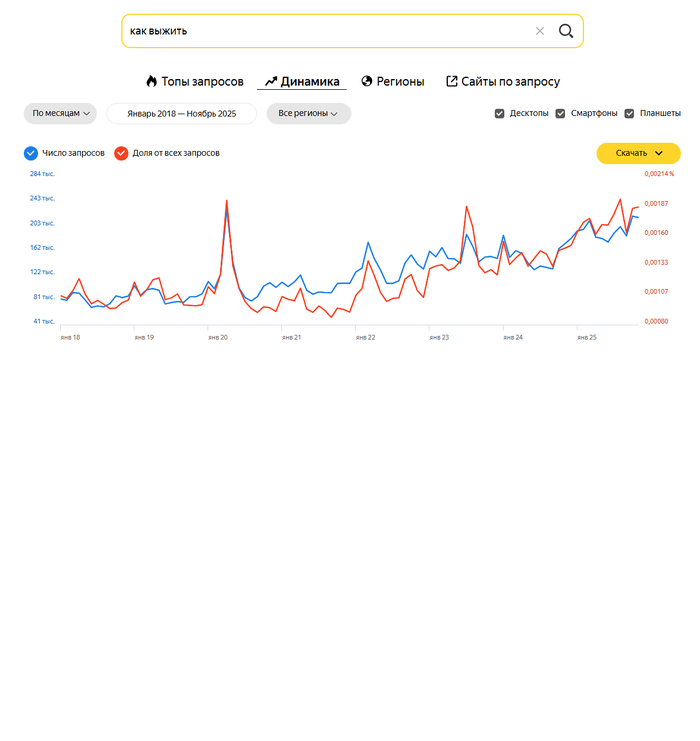
Task: Click the date range Январь 2018 — Ноябрь 2025
Action: (x=181, y=114)
